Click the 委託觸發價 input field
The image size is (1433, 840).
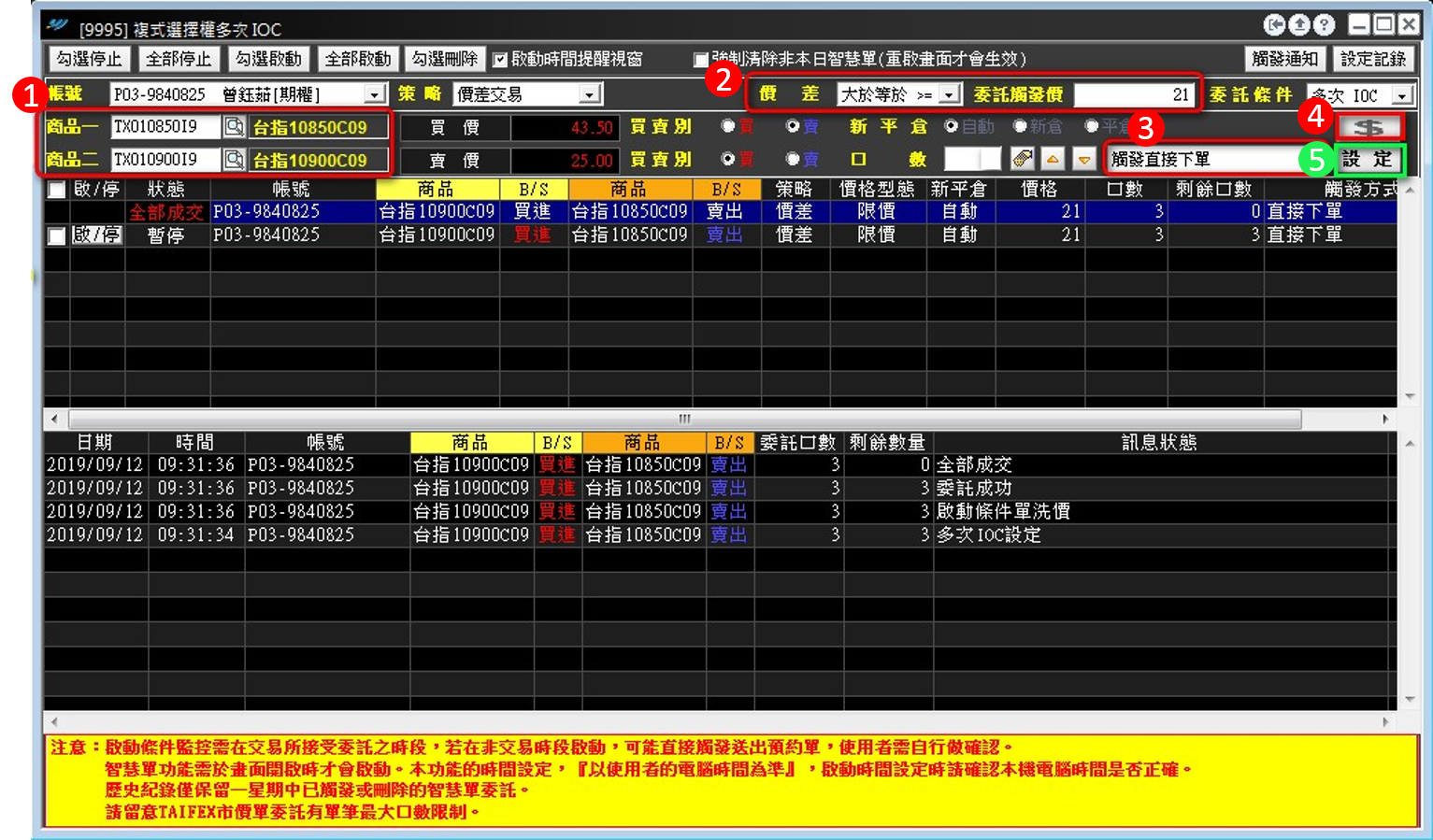1135,94
